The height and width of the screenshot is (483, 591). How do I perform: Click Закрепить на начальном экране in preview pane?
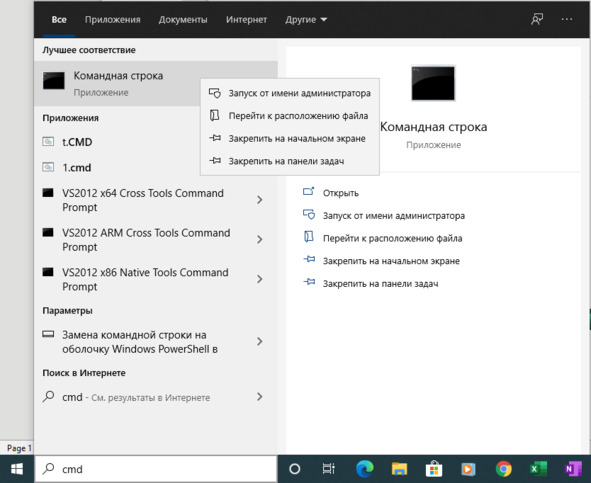coord(391,261)
